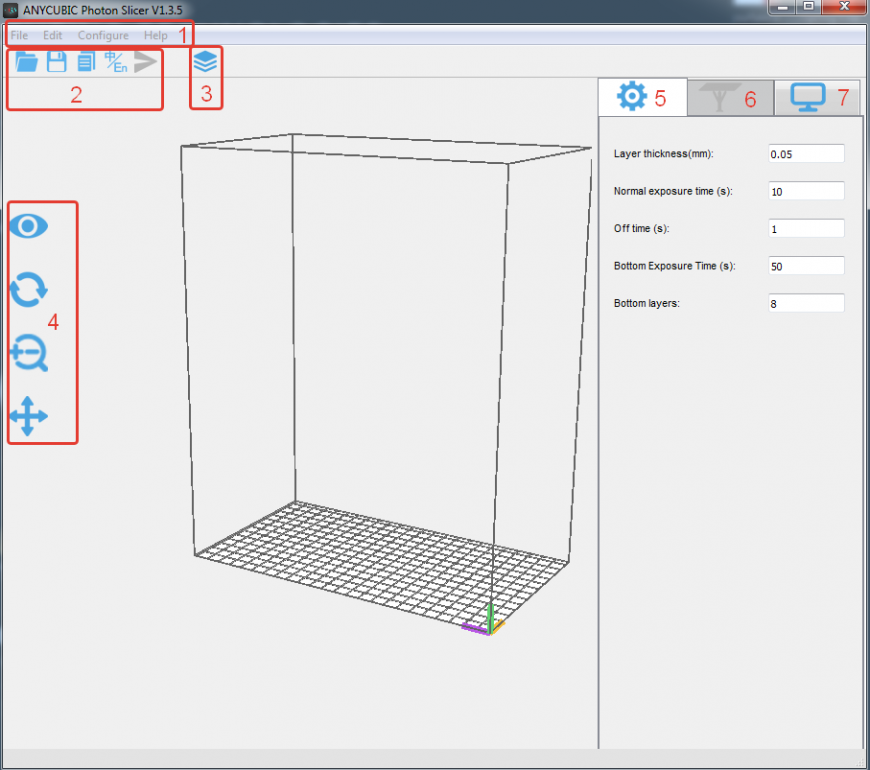Select the Rotate tool icon
870x770 pixels.
pos(28,290)
